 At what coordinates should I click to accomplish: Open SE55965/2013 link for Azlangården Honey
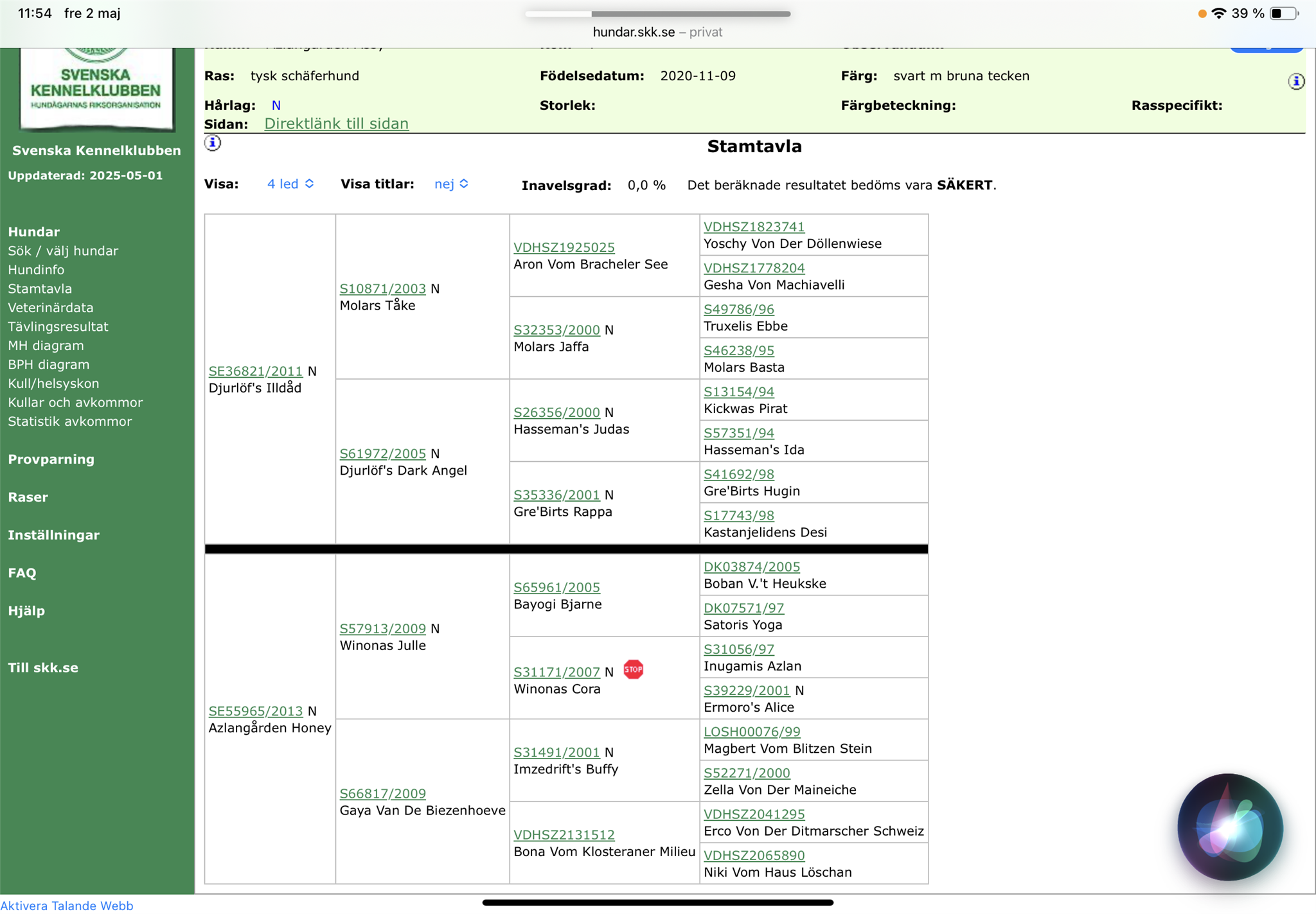coord(255,711)
